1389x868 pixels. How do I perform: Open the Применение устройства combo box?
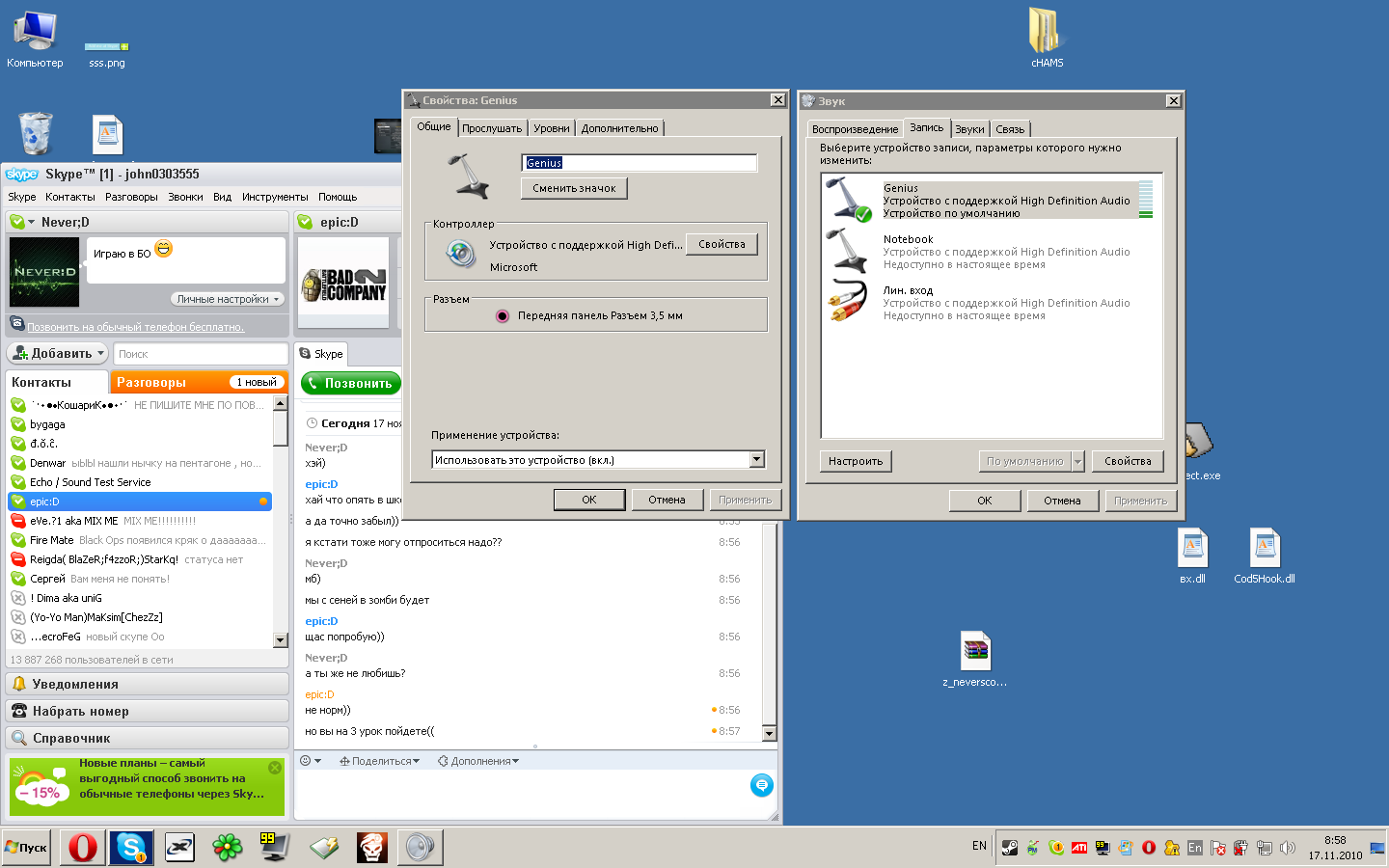point(598,460)
